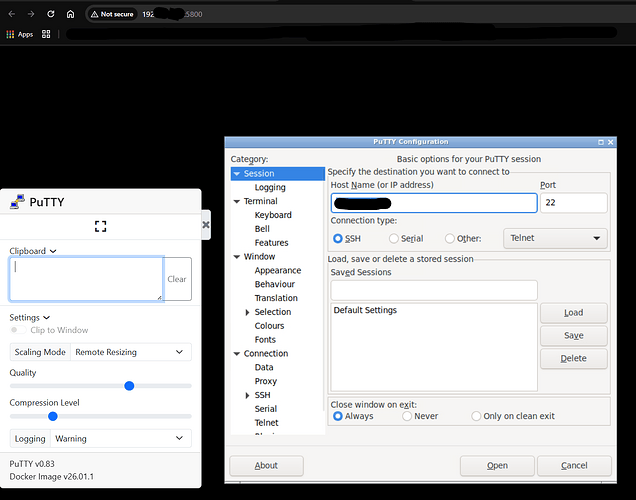This screenshot has height=500, width=636.
Task: Open the Scaling Mode dropdown
Action: pyautogui.click(x=132, y=352)
